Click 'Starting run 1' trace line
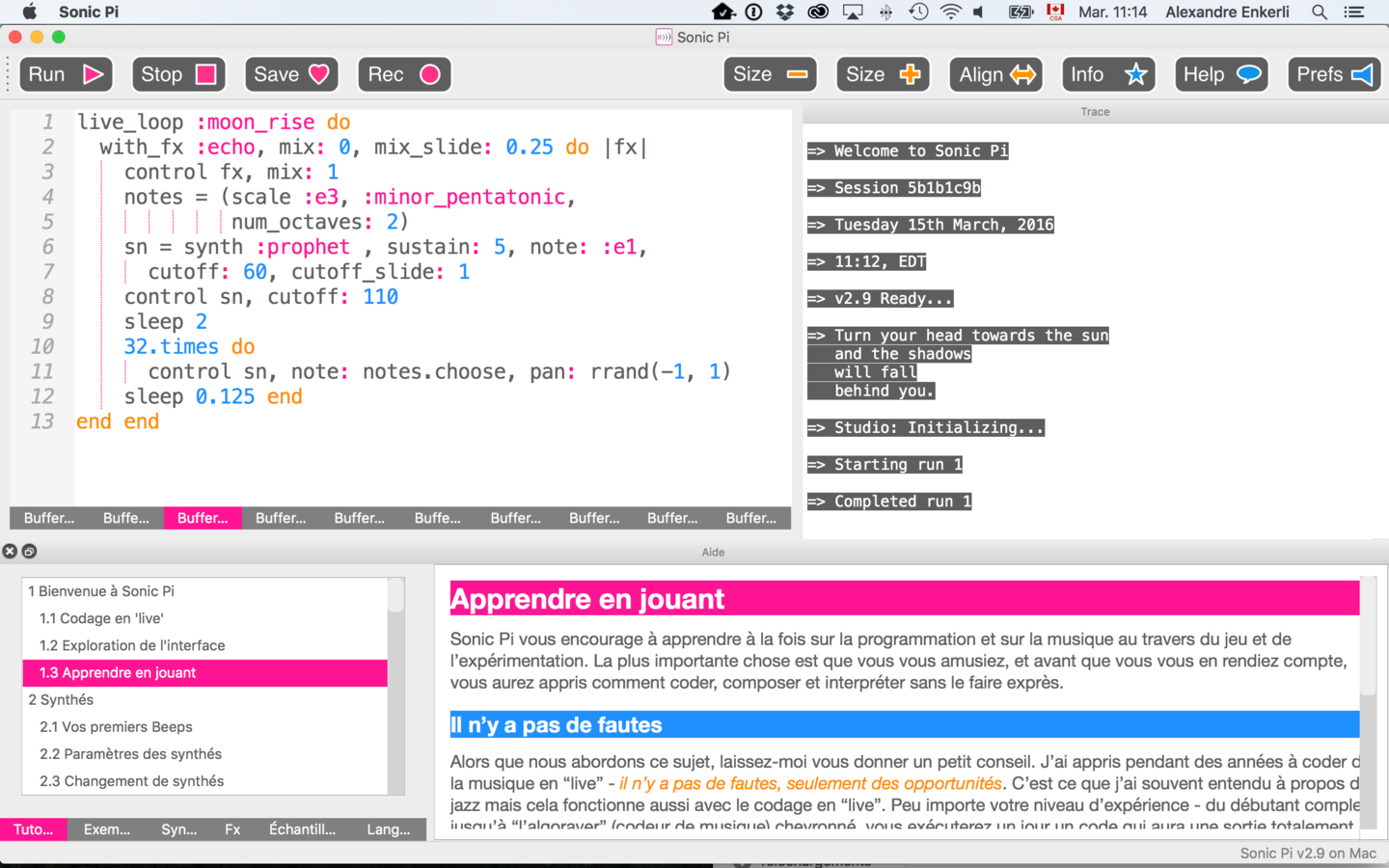1389x868 pixels. click(885, 464)
